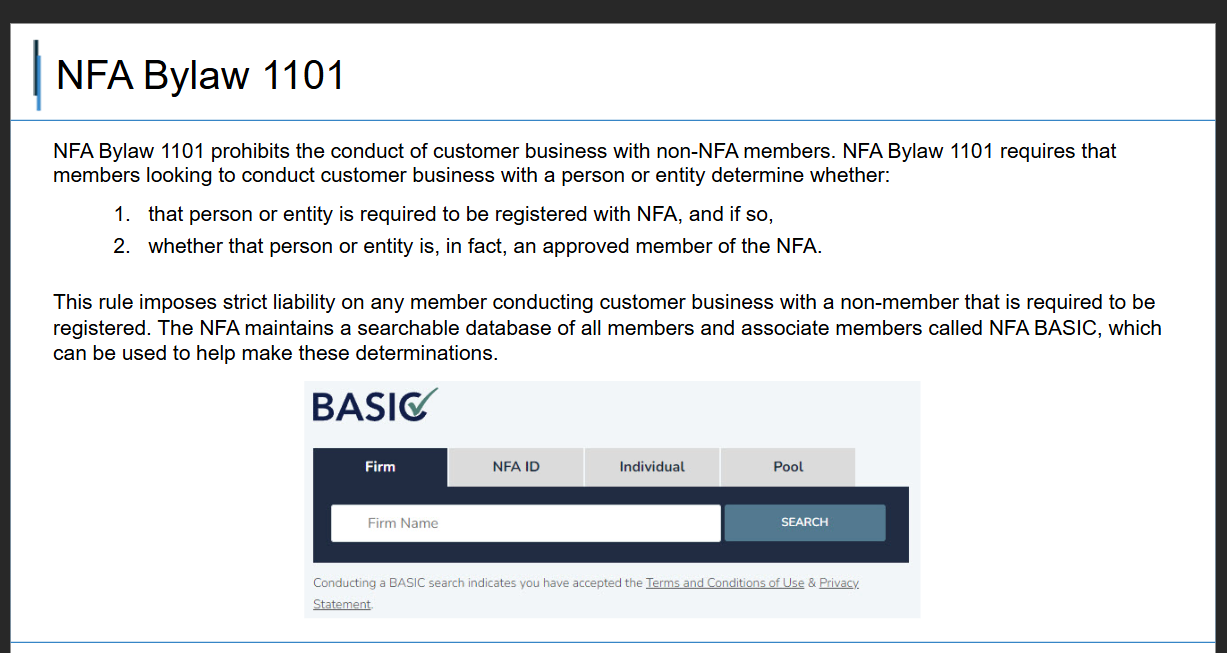This screenshot has width=1227, height=653.
Task: Select the Firm search tab
Action: (380, 467)
